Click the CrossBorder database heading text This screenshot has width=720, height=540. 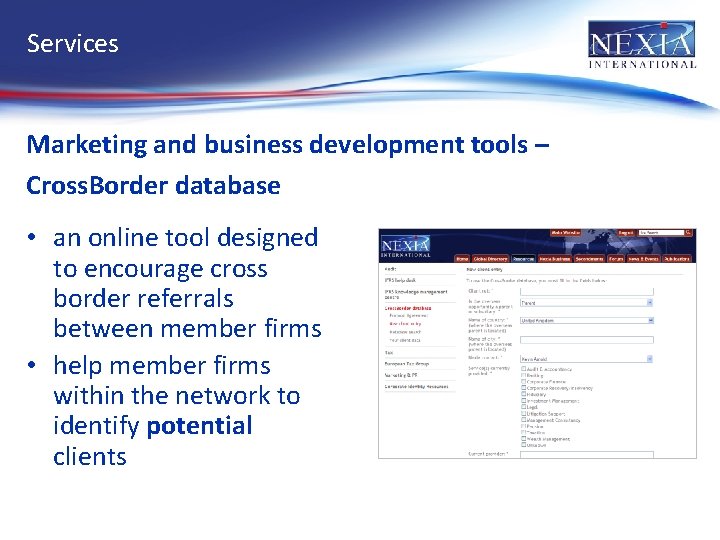coord(153,186)
